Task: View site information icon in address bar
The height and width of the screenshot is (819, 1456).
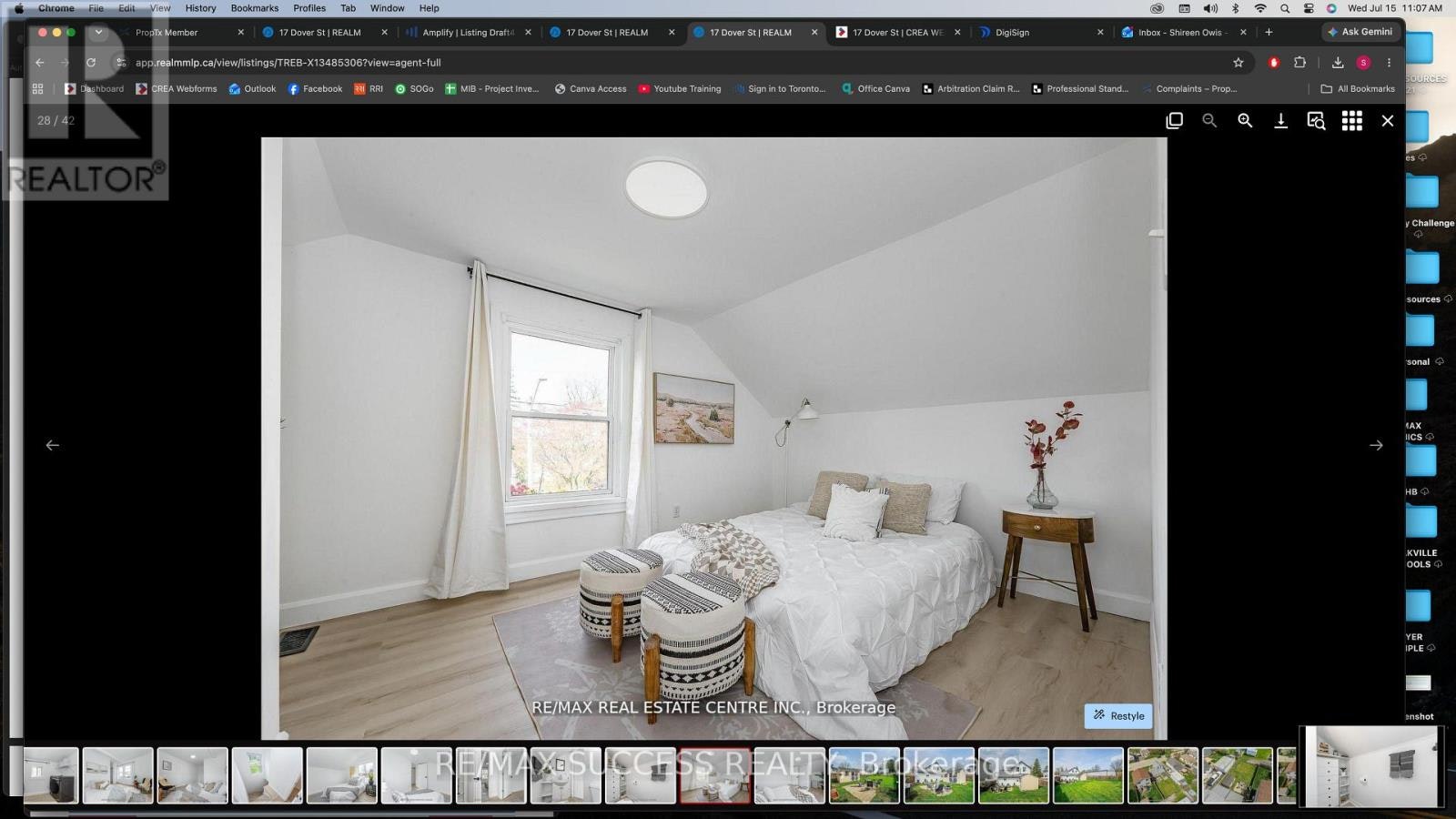Action: pyautogui.click(x=120, y=63)
